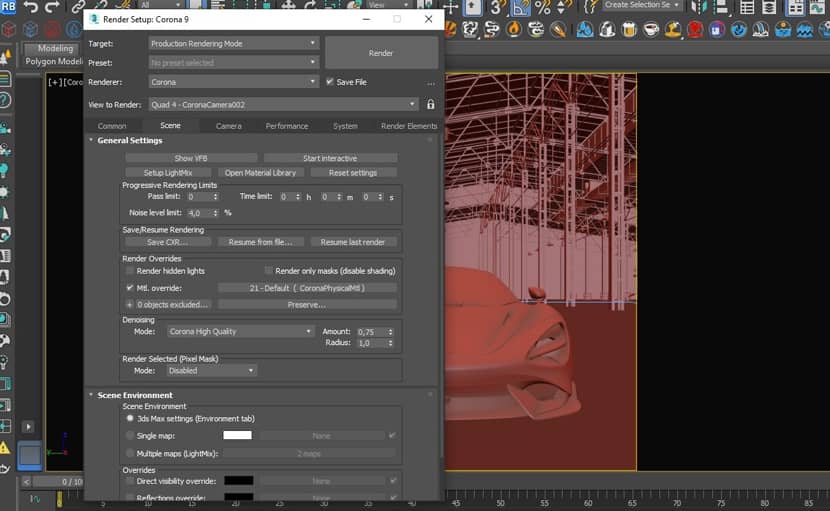Open the View to Render dropdown
The height and width of the screenshot is (511, 830).
pos(283,104)
